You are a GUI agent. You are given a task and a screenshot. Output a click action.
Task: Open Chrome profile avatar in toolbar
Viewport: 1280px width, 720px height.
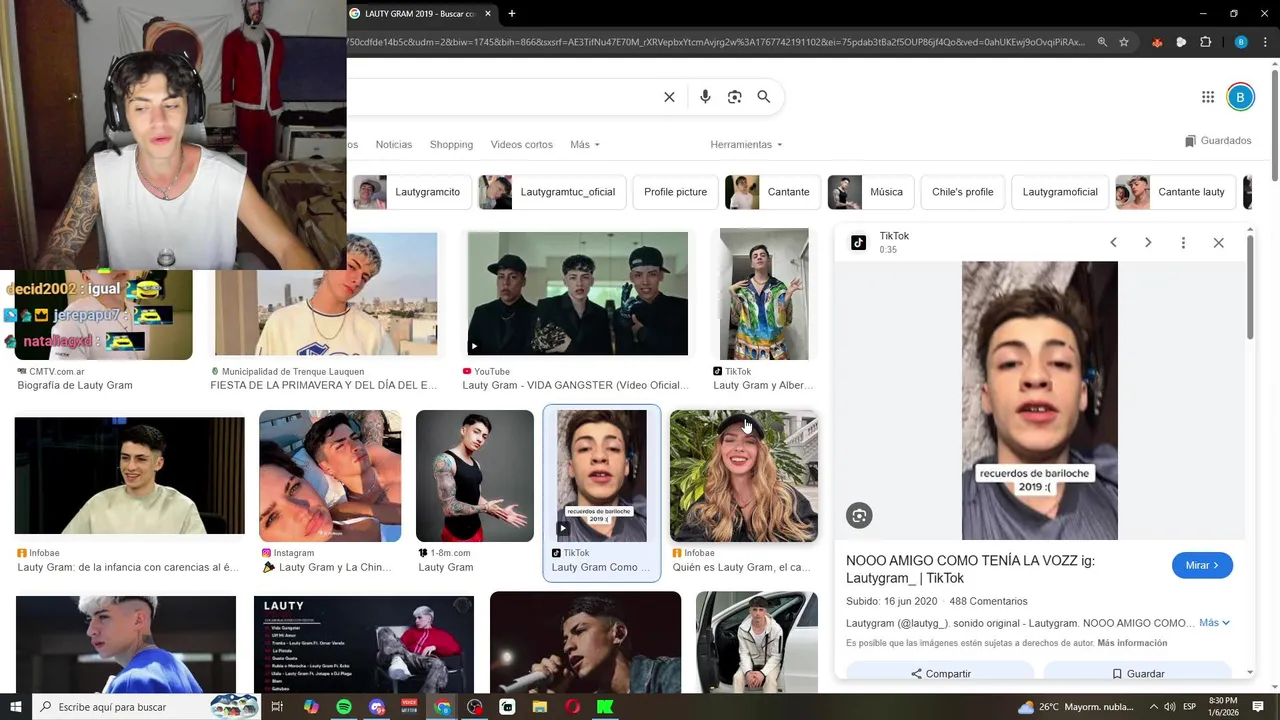(1241, 42)
